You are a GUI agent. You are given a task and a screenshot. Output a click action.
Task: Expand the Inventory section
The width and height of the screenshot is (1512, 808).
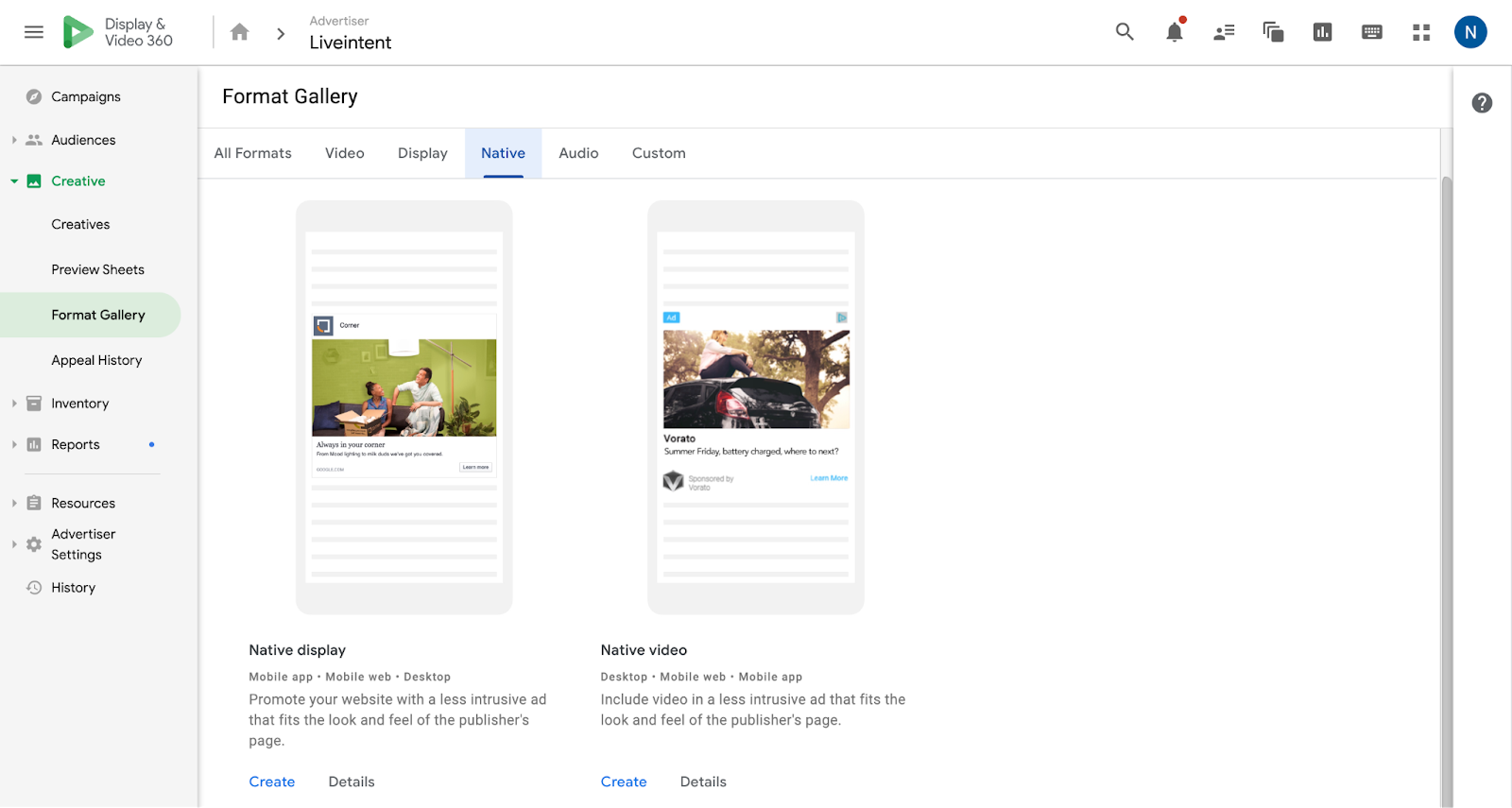[x=14, y=404]
